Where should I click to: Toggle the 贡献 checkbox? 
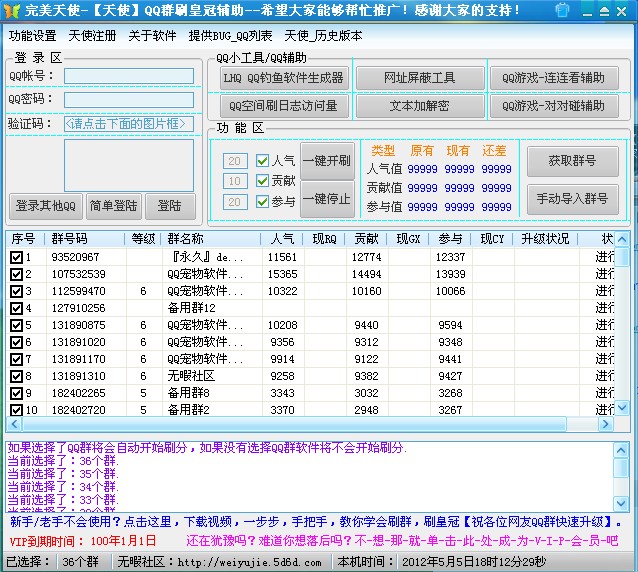[x=262, y=181]
